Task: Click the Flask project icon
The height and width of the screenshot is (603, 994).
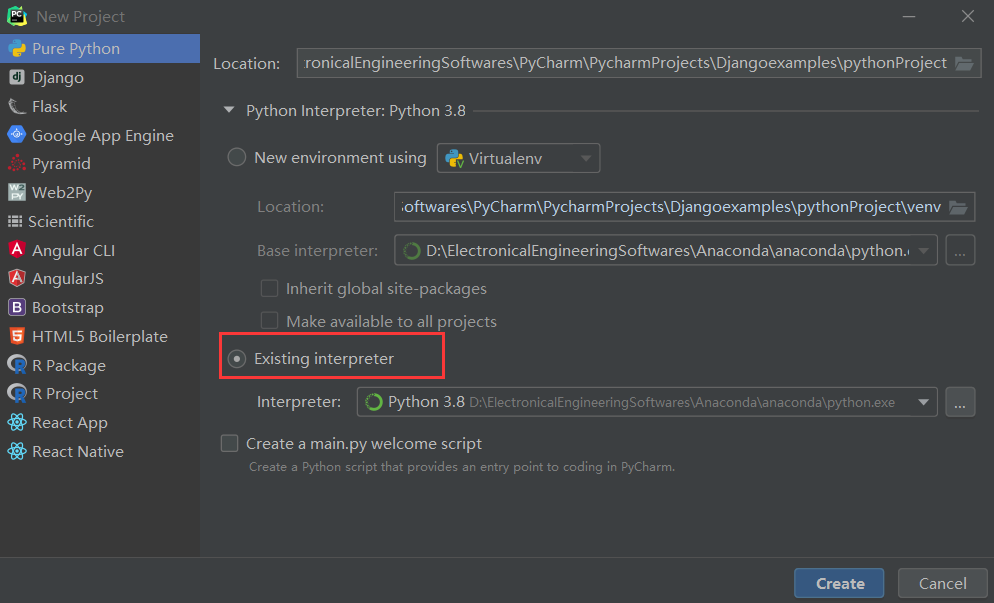Action: (x=16, y=106)
